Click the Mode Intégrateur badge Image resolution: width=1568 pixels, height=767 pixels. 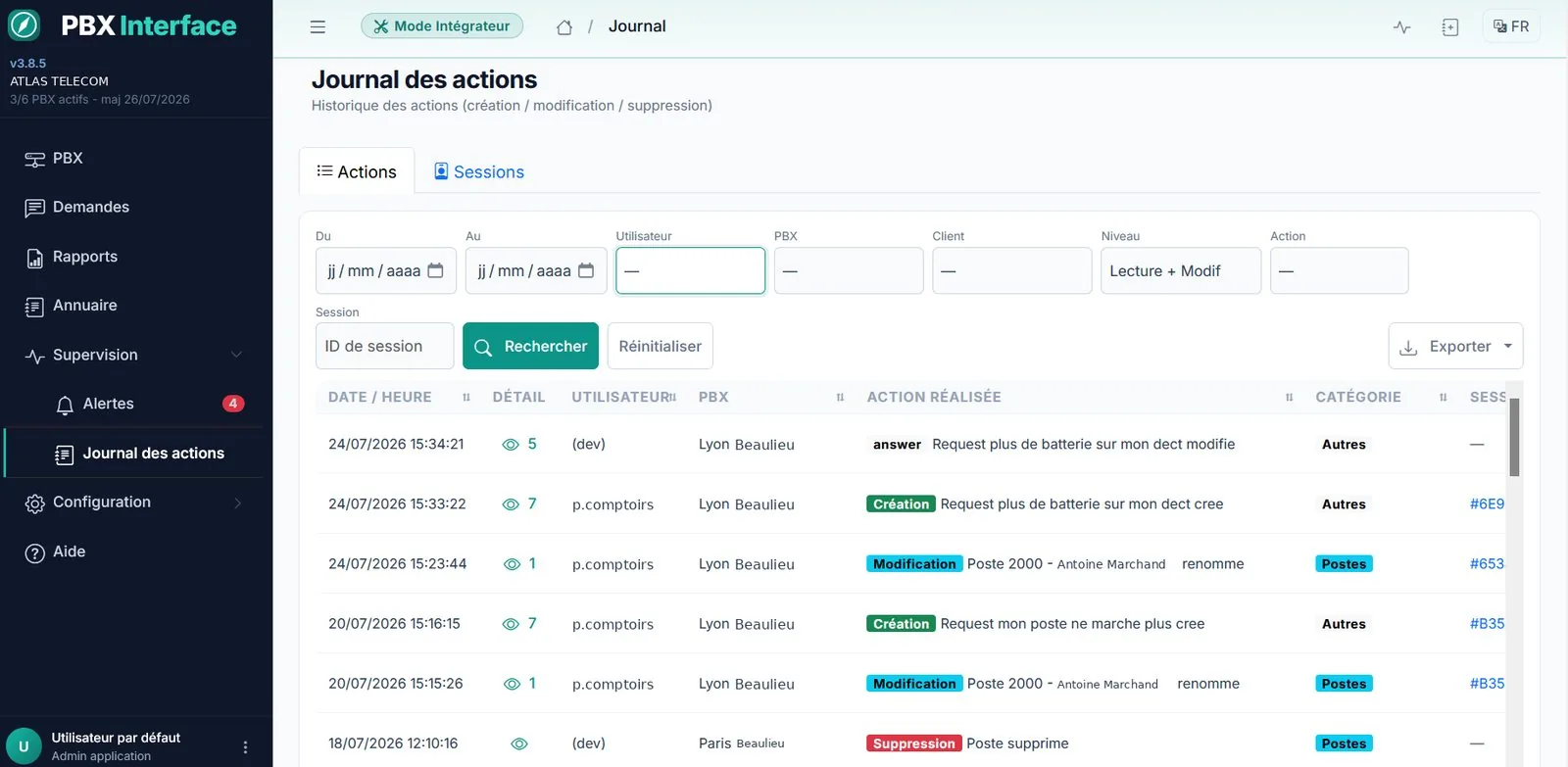tap(442, 26)
